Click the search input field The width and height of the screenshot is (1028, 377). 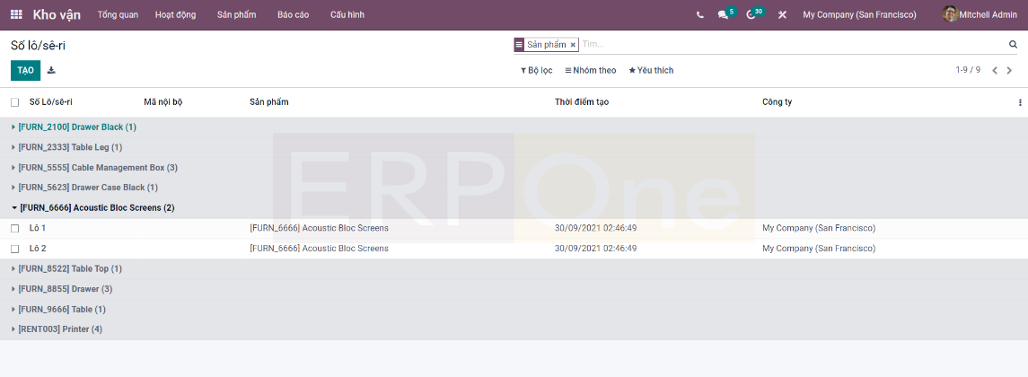pos(793,45)
